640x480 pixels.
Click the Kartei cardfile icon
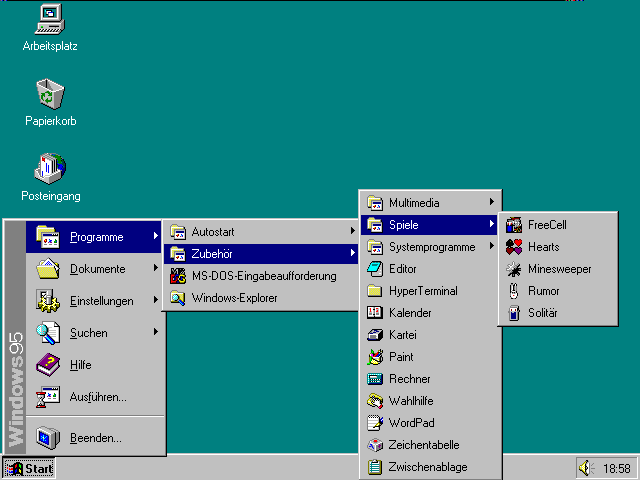click(375, 335)
